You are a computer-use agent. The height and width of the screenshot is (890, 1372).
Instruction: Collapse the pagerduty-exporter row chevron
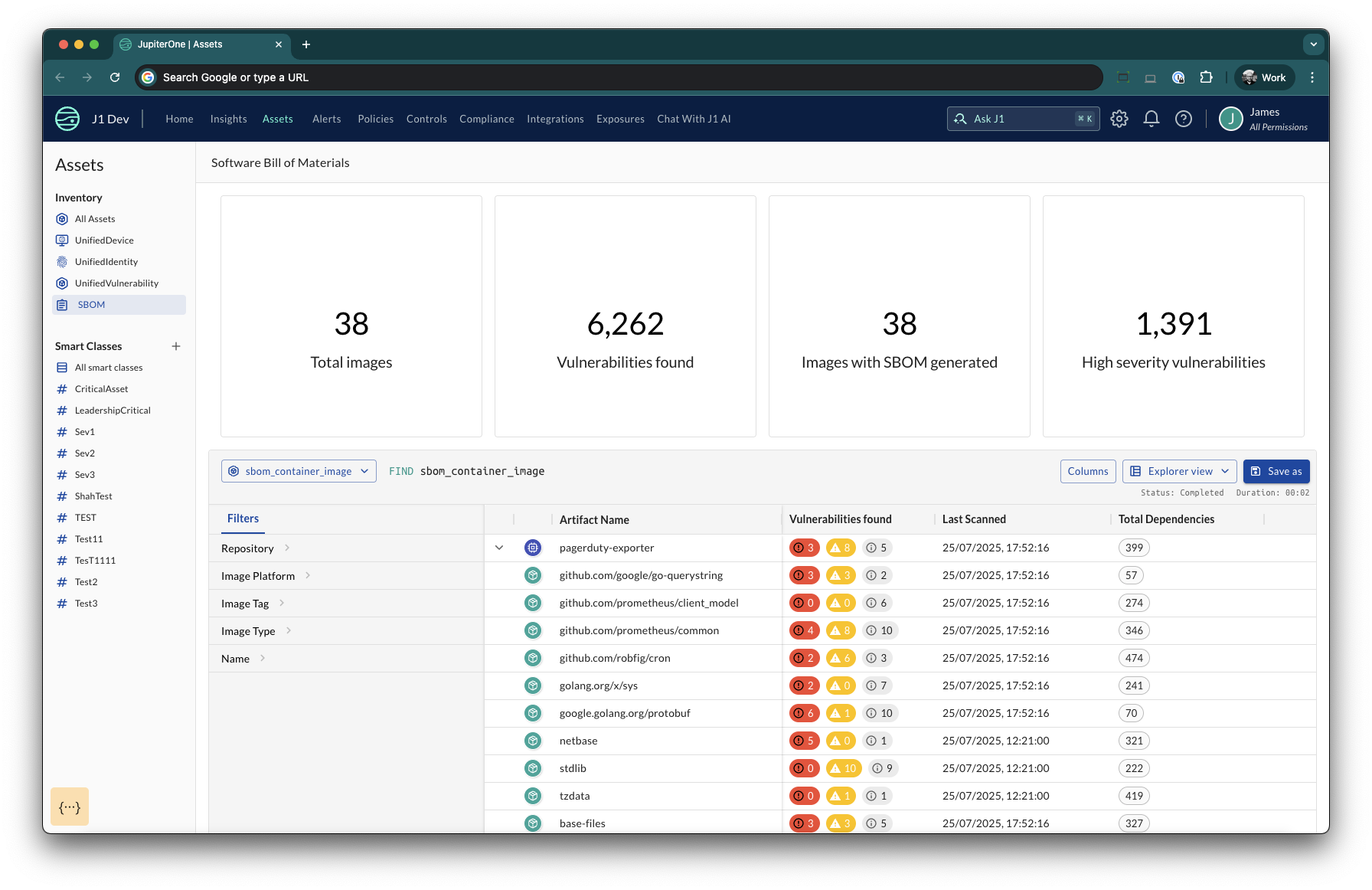(x=499, y=548)
